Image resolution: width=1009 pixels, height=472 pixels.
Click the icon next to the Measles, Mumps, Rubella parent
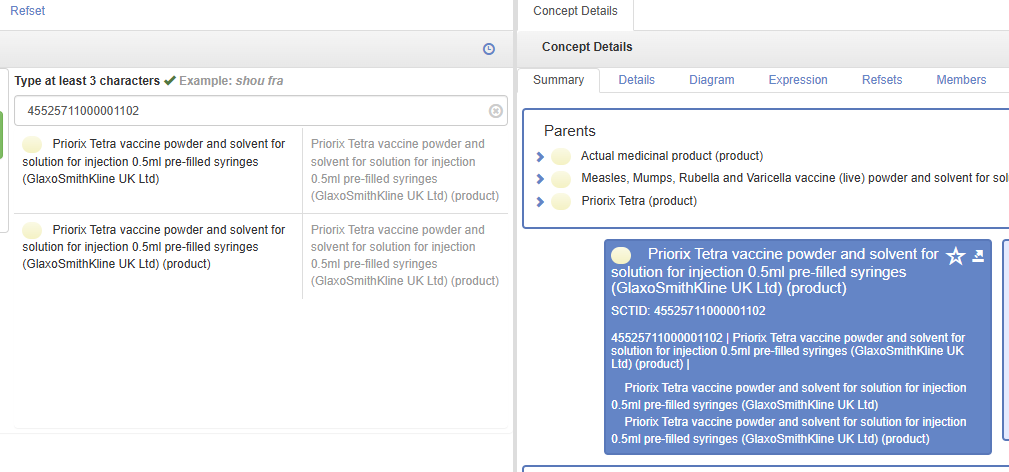[x=561, y=179]
